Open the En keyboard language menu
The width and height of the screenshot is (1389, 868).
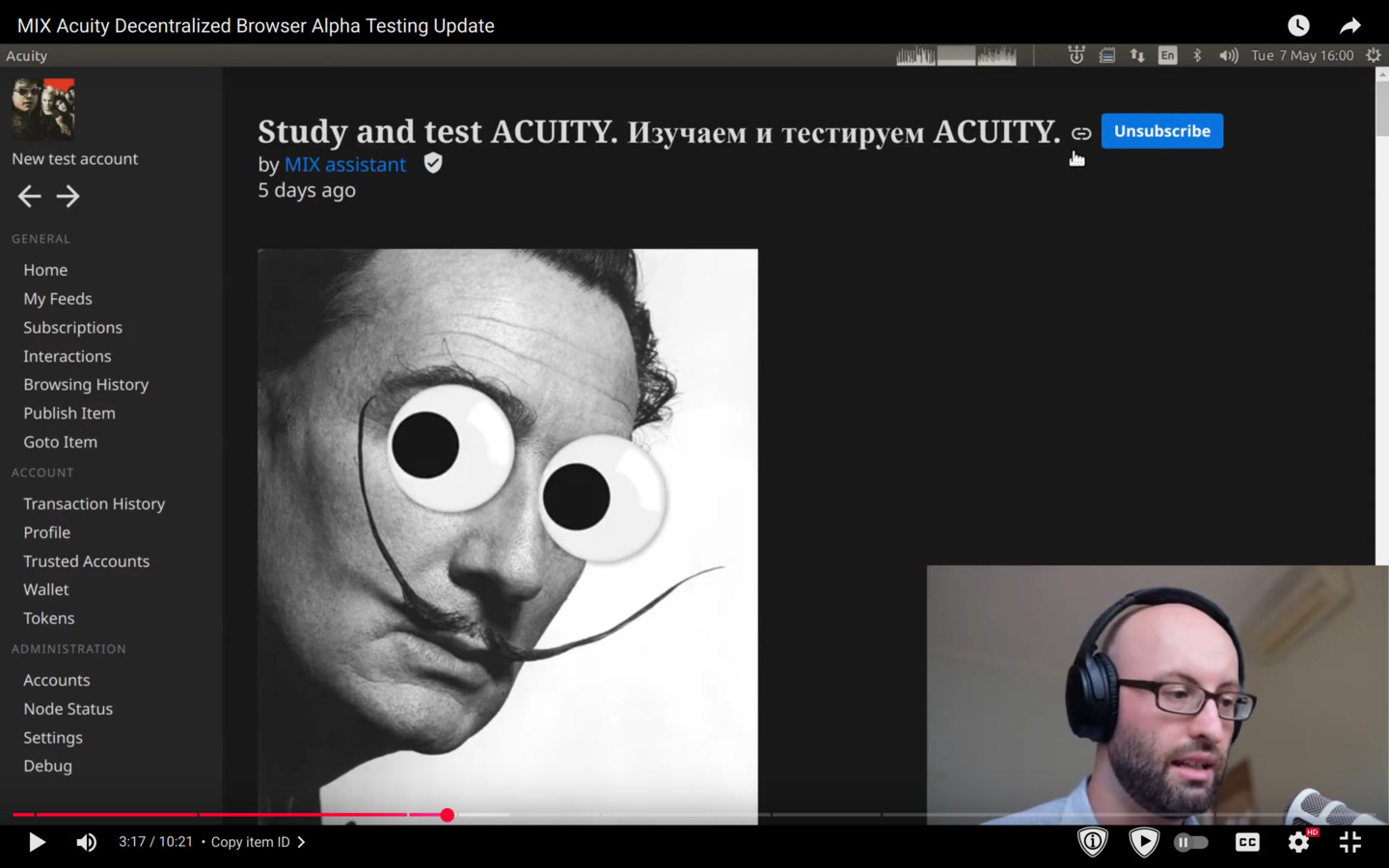1167,56
